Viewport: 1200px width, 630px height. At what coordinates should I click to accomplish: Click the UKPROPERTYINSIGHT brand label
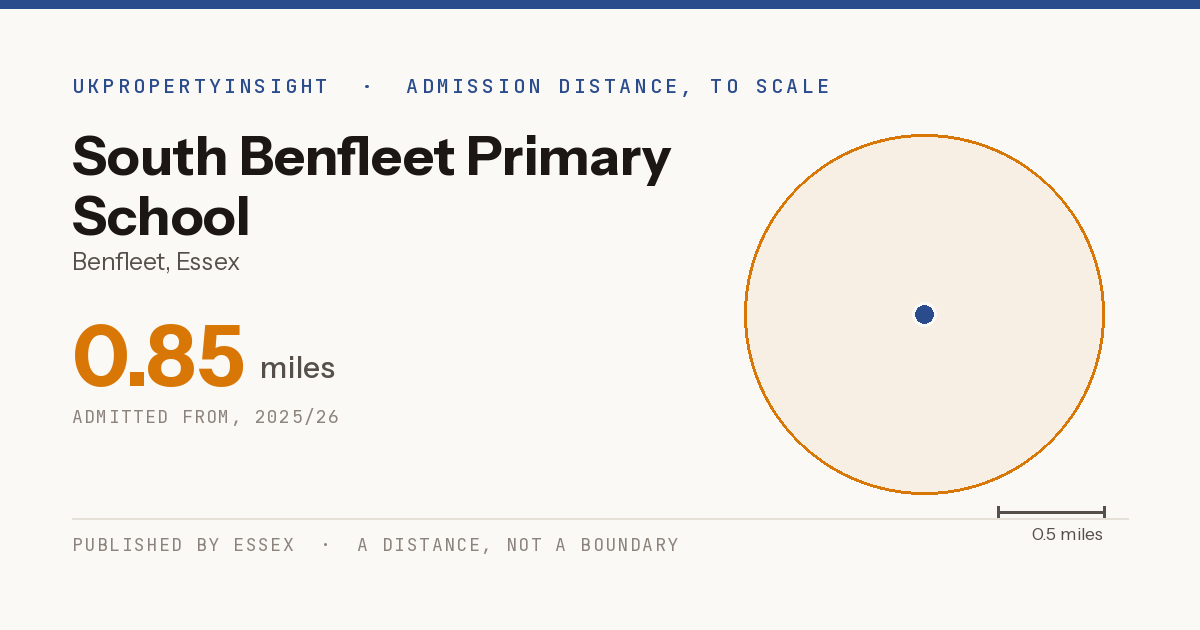(x=200, y=87)
